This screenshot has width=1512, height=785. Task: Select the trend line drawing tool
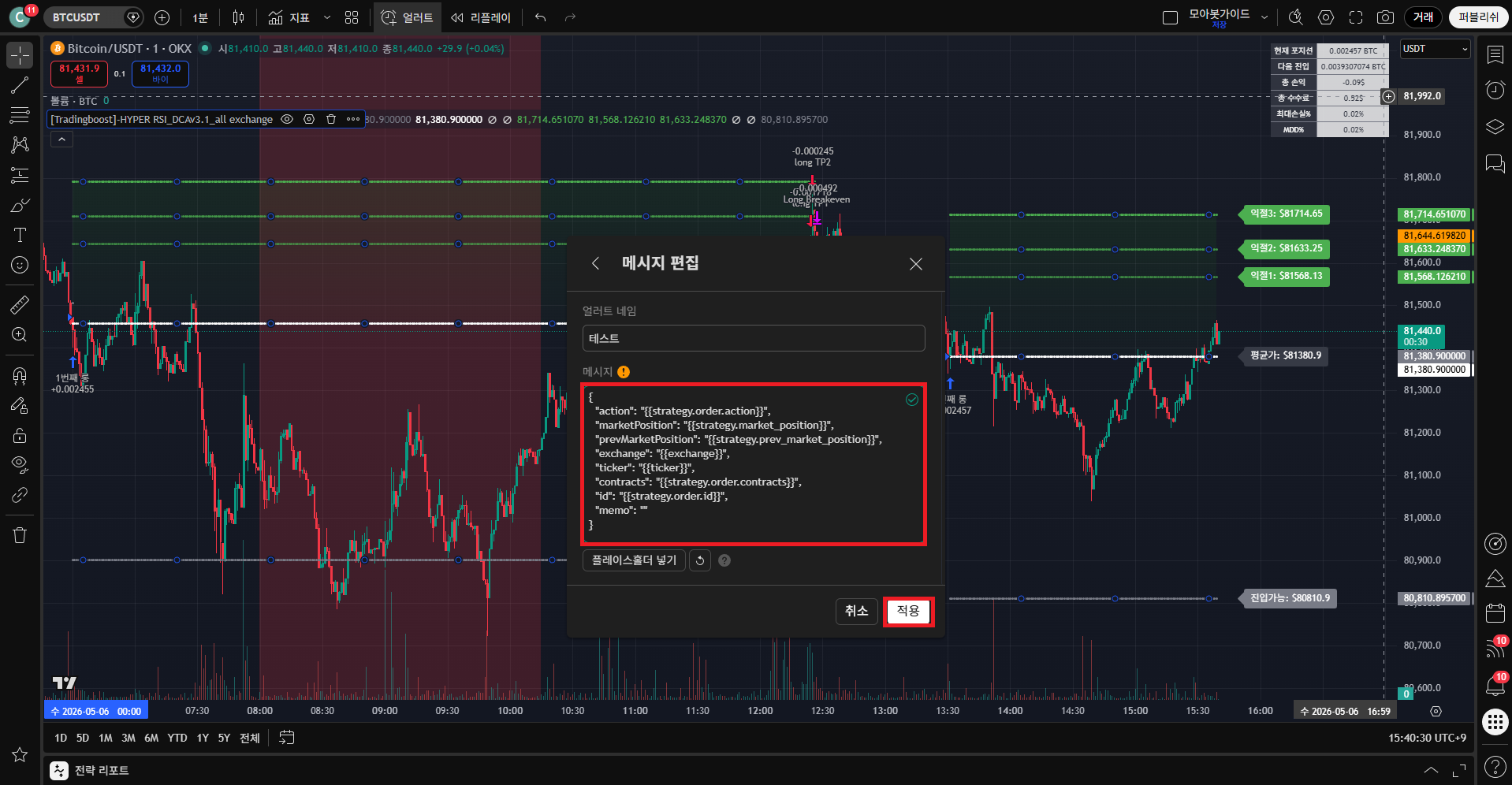click(x=20, y=85)
